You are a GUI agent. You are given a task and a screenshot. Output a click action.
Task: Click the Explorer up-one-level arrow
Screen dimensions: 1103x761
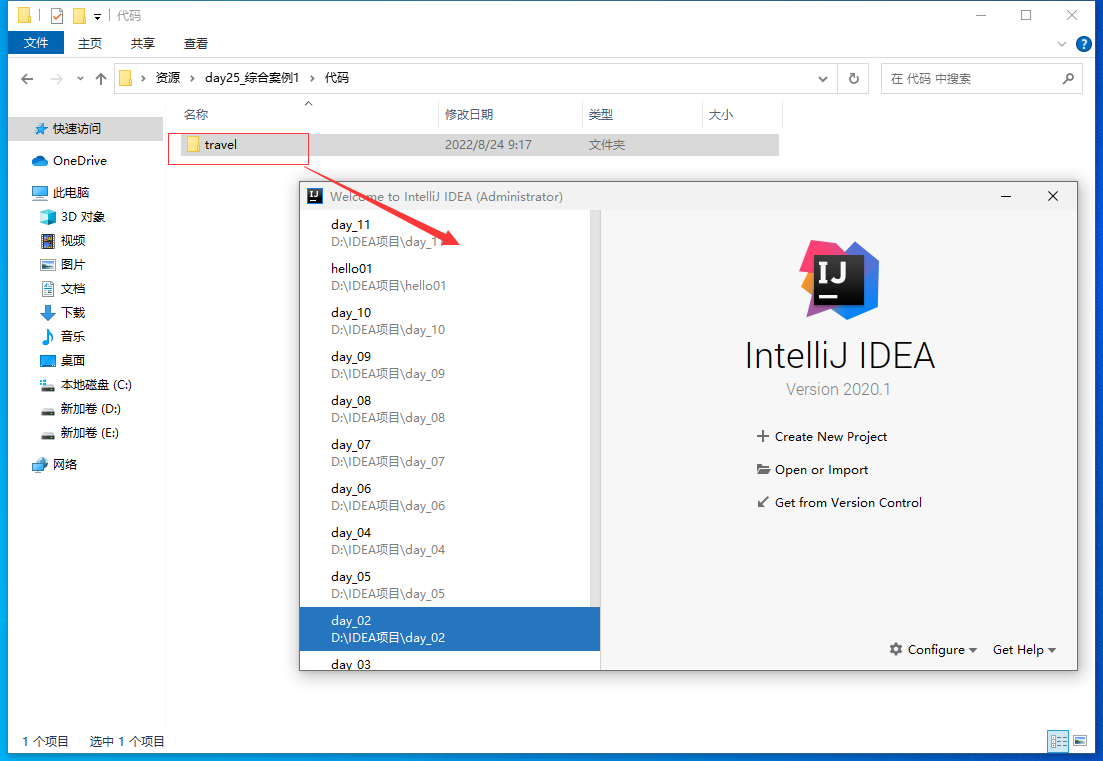[101, 79]
